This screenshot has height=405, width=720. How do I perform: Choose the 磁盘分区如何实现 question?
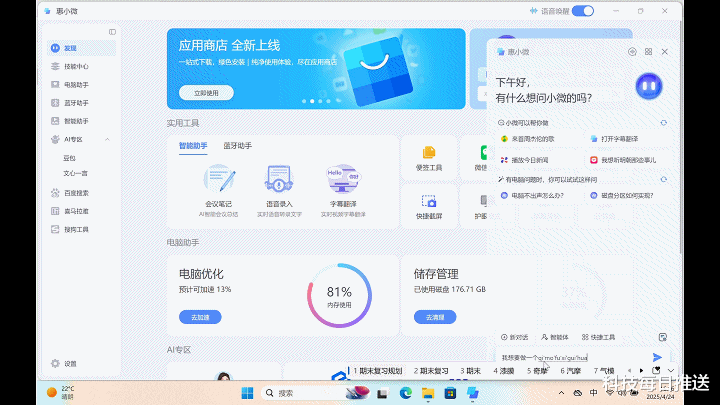coord(622,196)
